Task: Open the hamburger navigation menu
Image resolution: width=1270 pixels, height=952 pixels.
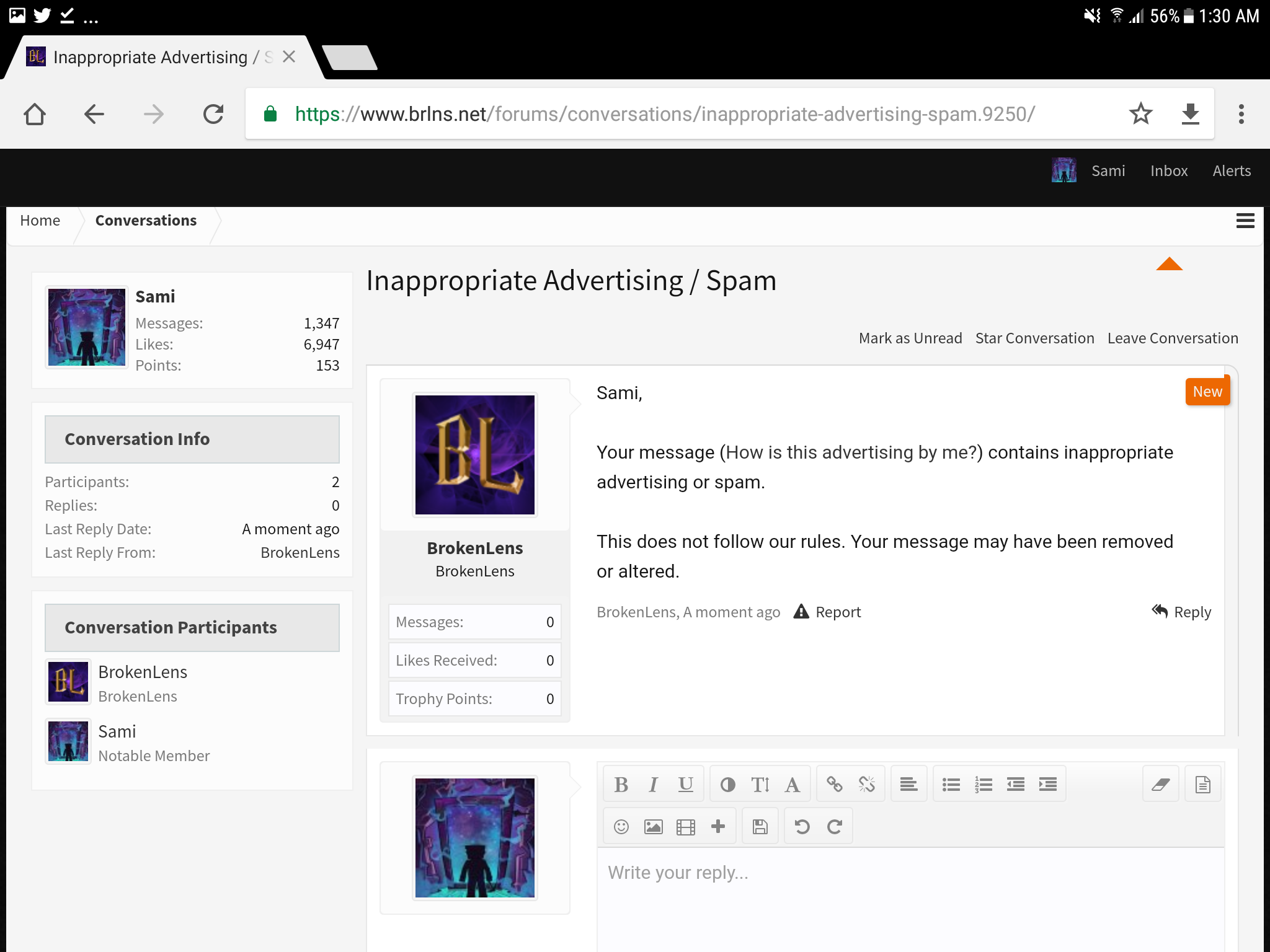Action: pyautogui.click(x=1245, y=221)
